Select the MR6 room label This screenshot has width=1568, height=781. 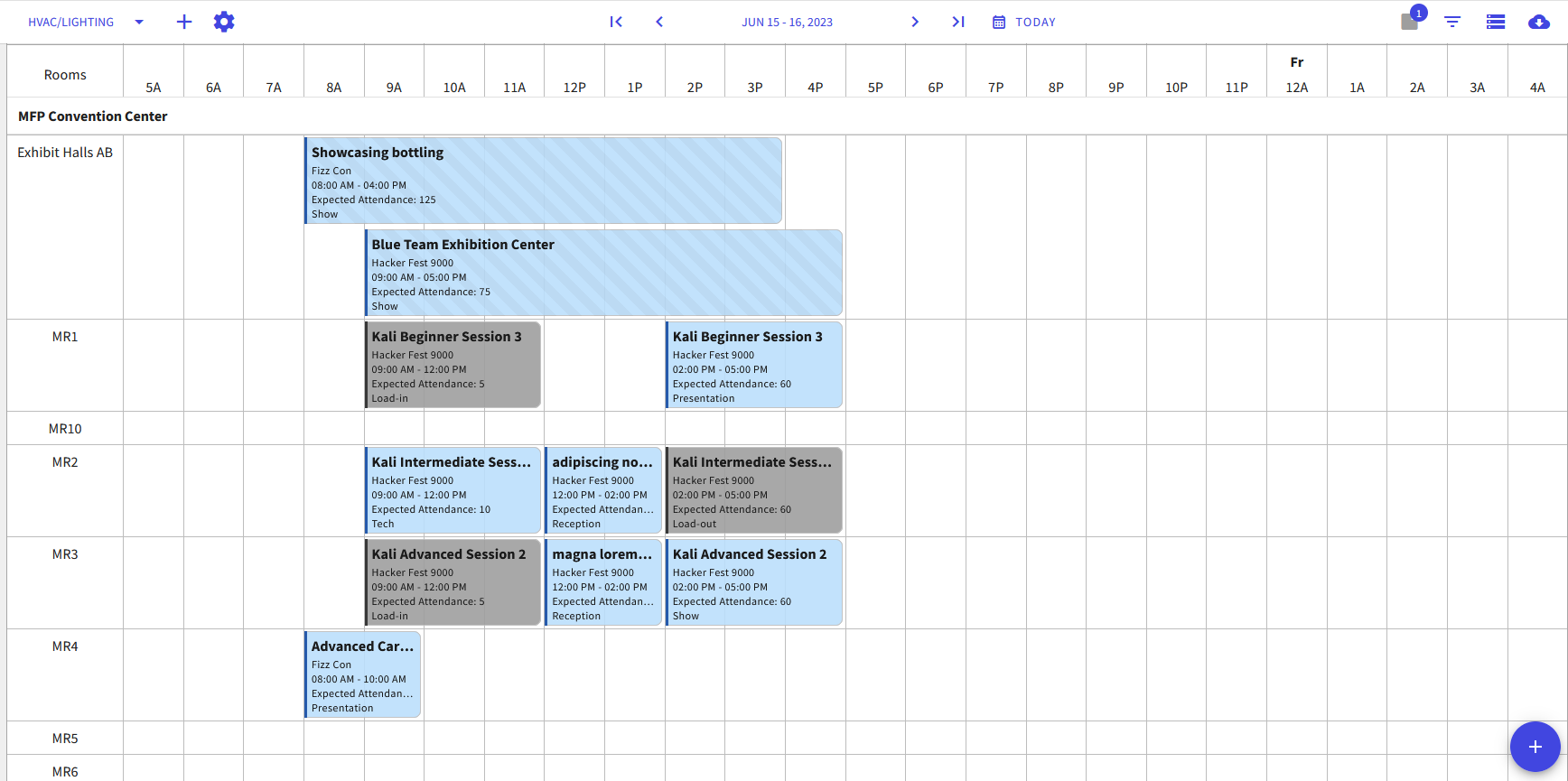click(x=65, y=772)
